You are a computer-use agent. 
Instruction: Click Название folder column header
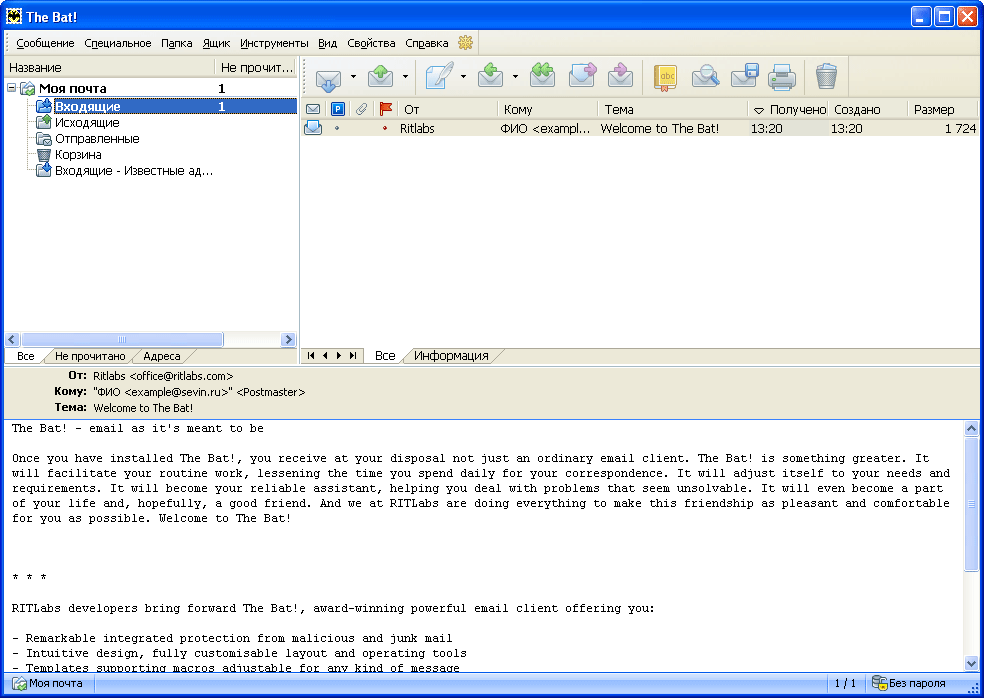click(x=110, y=67)
